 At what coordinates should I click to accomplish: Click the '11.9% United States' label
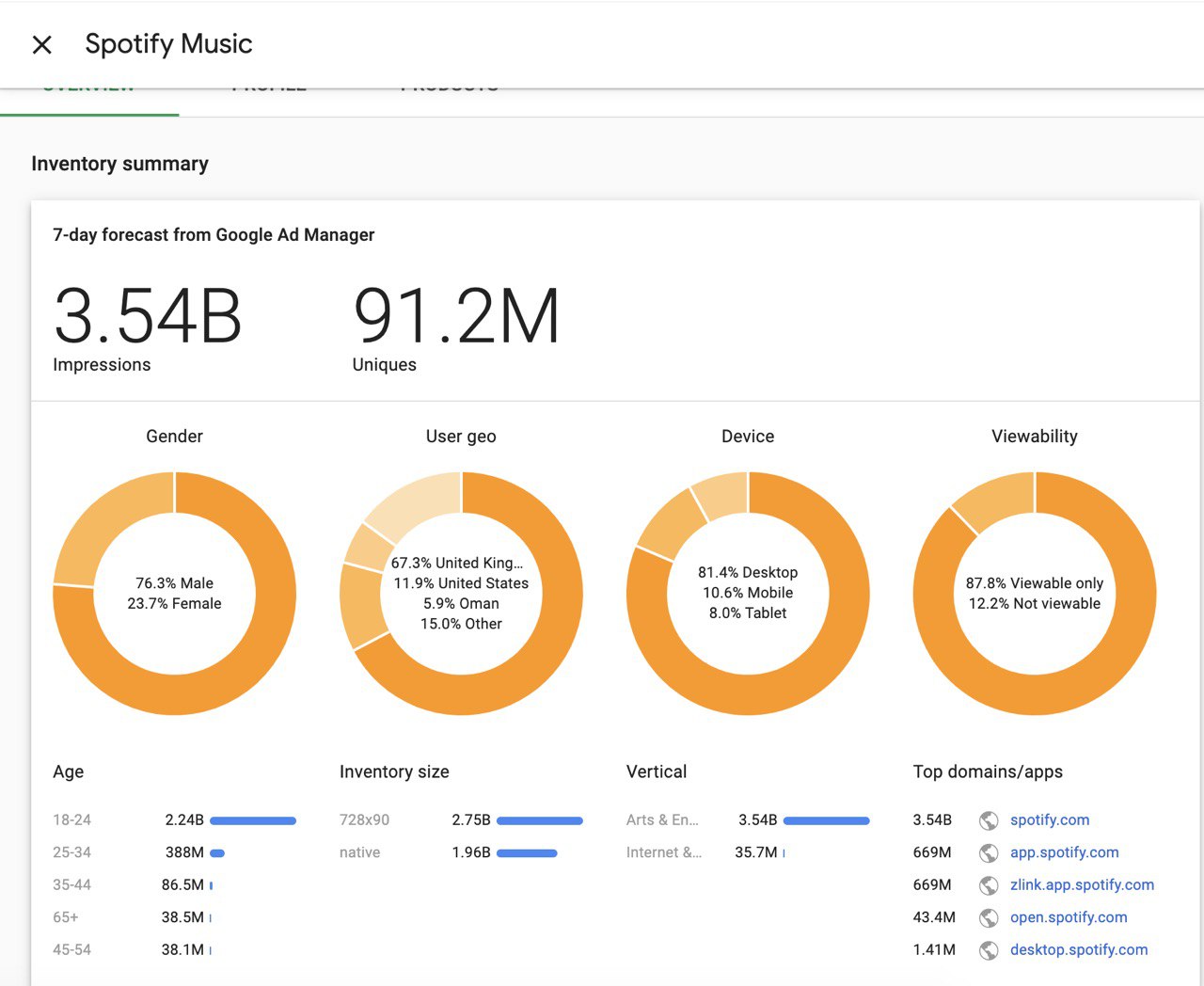pos(461,583)
